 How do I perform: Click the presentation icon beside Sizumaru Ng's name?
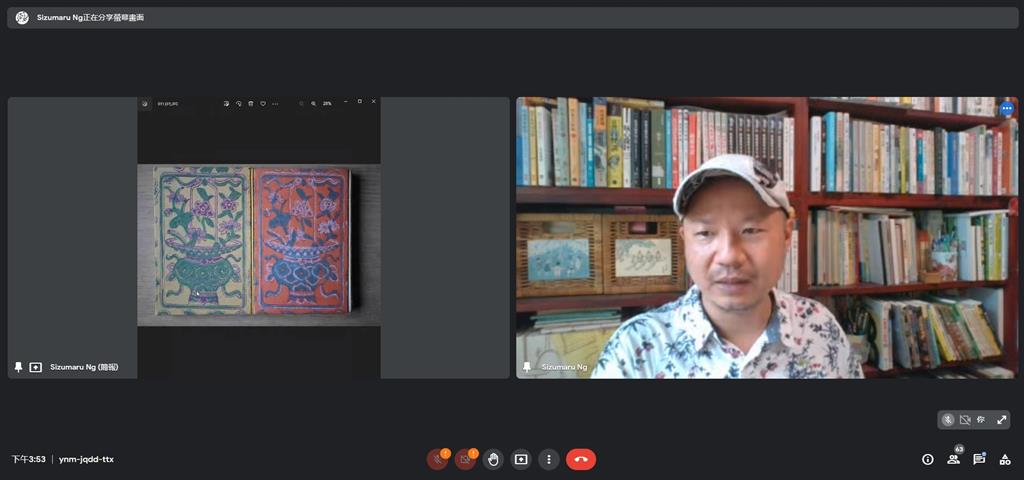36,367
